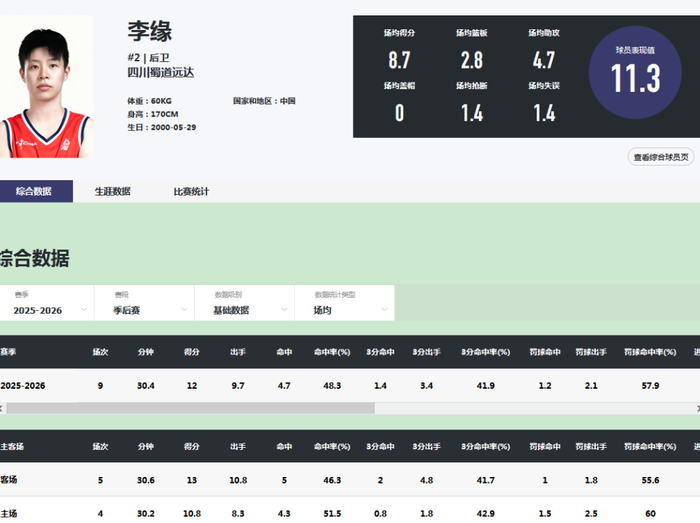Click the scrollbar left arrow
Image resolution: width=700 pixels, height=523 pixels.
click(x=3, y=408)
